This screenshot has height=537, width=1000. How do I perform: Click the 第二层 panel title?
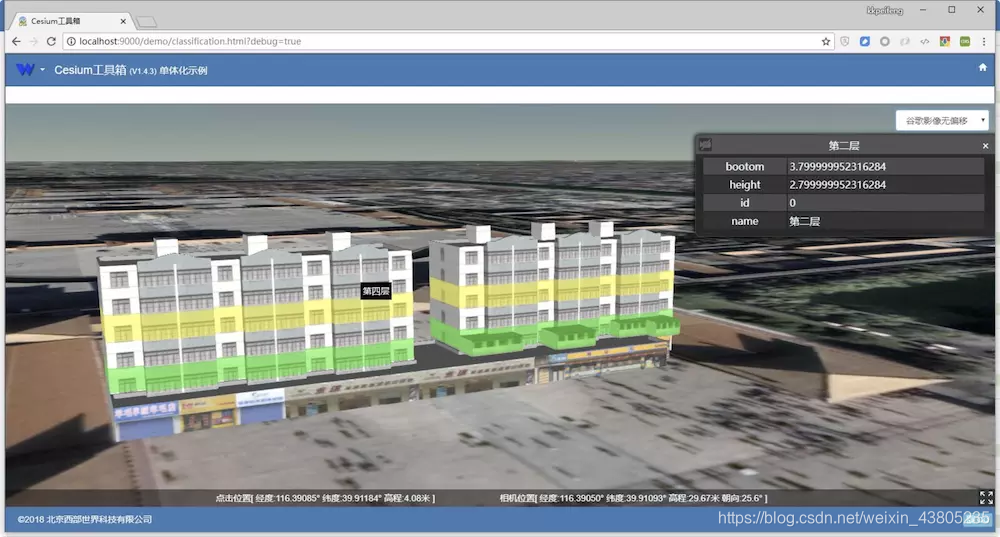[844, 145]
